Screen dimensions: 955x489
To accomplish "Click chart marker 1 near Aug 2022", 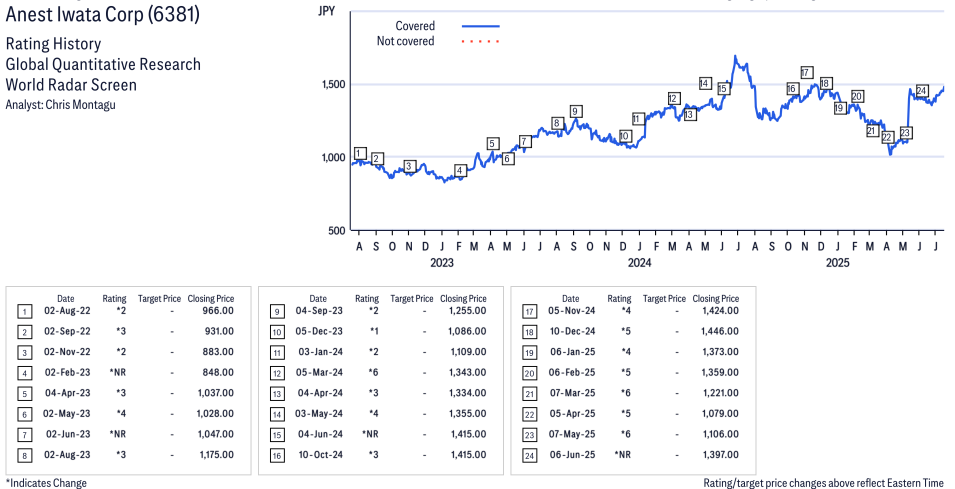I will (360, 153).
